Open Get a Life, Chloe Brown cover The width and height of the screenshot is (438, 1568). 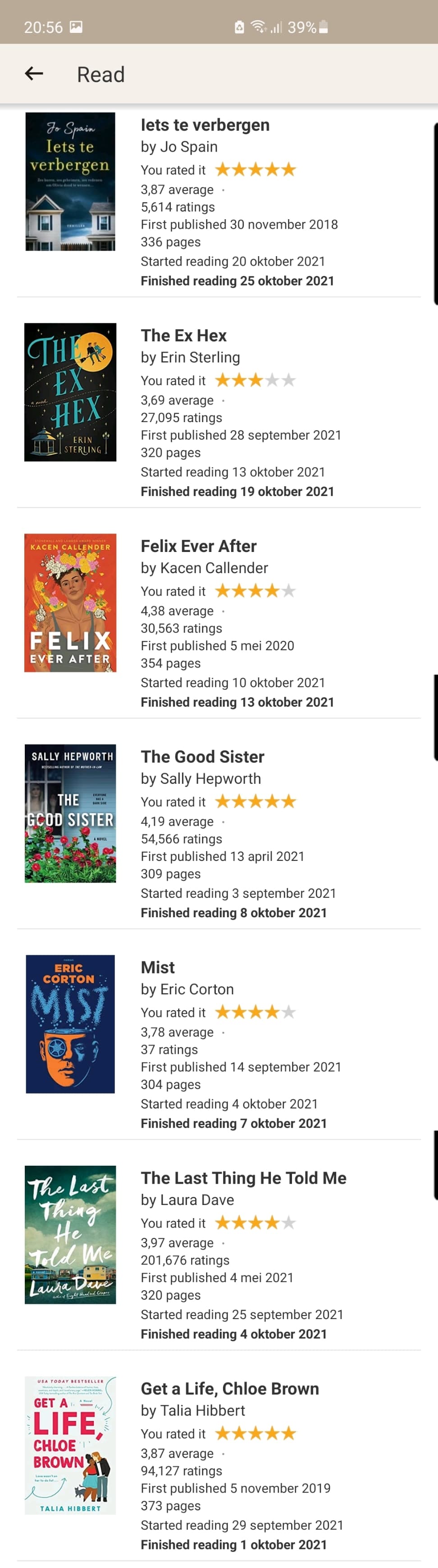70,1445
